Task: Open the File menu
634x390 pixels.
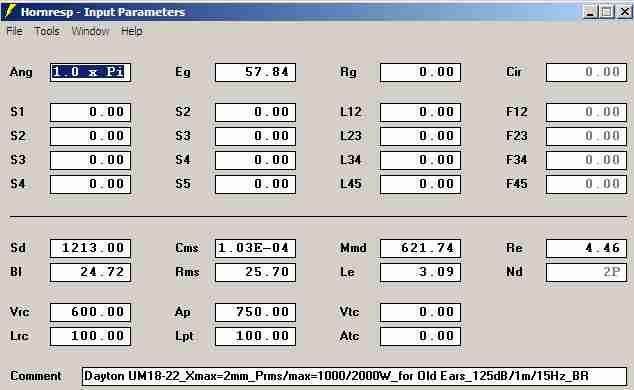Action: tap(15, 31)
